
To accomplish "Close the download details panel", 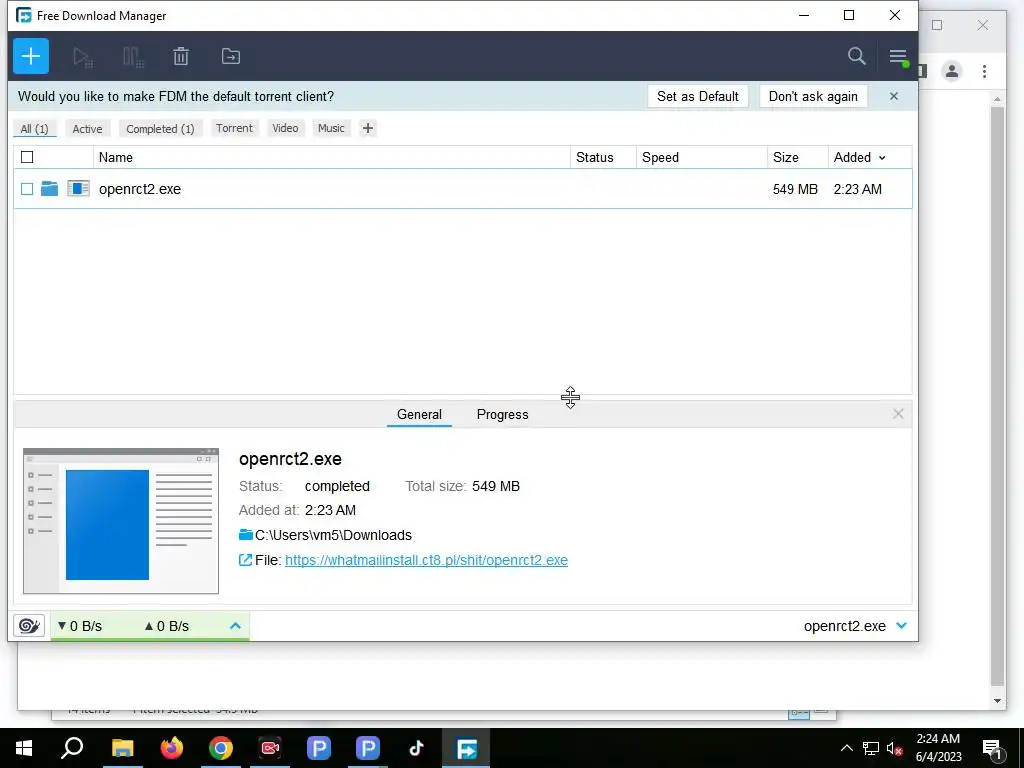I will [898, 414].
